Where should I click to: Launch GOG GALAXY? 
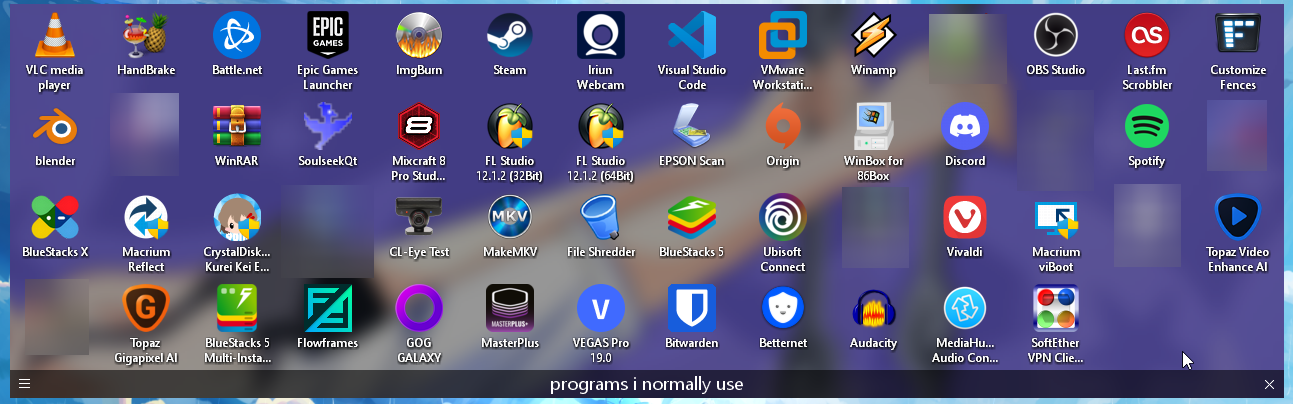(x=419, y=310)
